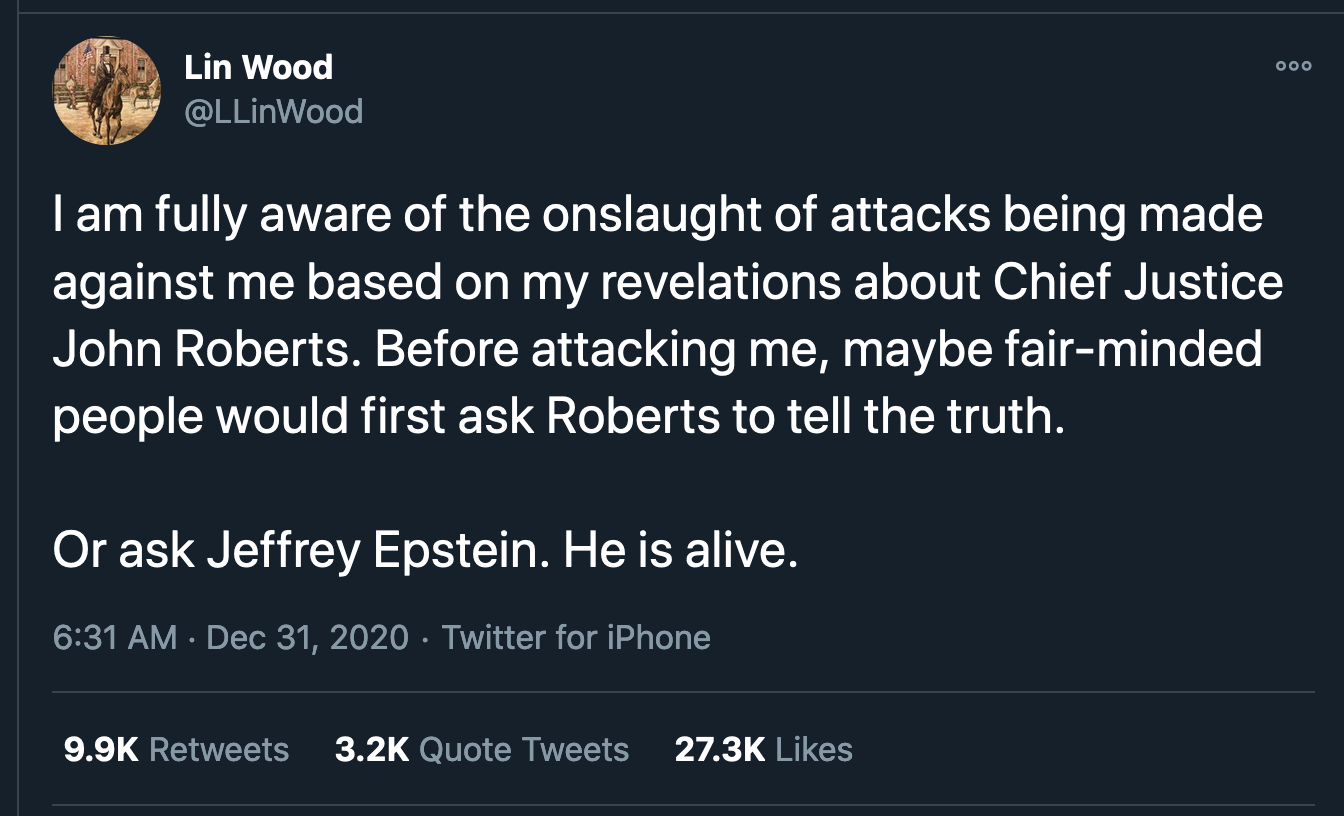
Task: Select the Dec 31, 2020 date
Action: (307, 637)
